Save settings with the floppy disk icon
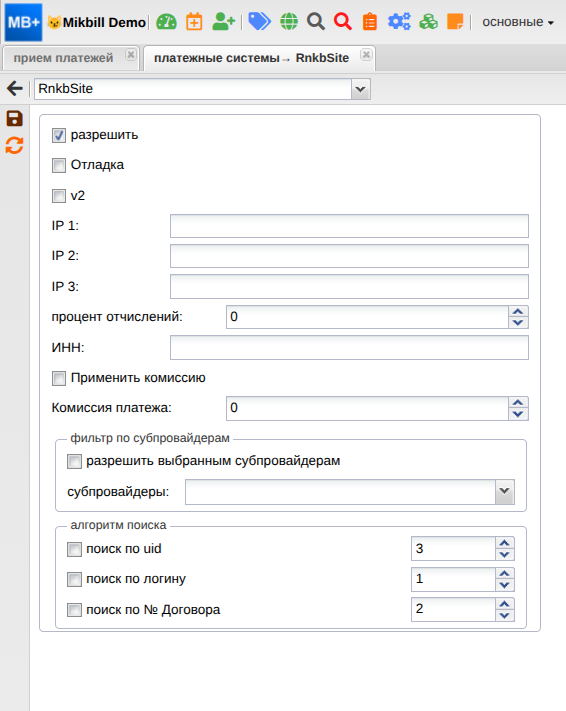Viewport: 566px width, 711px height. point(15,118)
